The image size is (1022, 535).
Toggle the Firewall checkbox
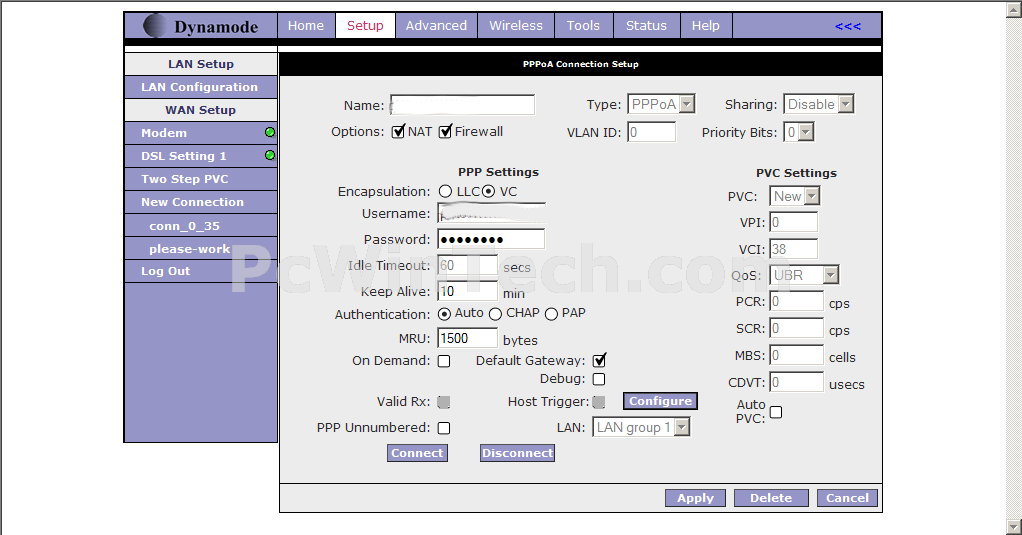click(x=445, y=132)
